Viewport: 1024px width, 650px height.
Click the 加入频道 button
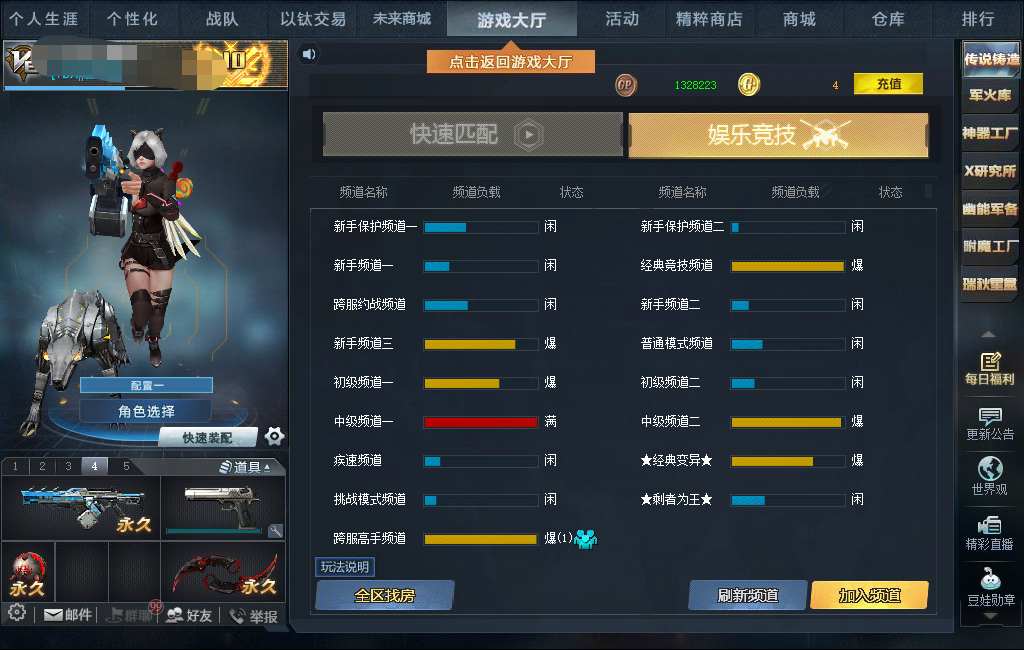[x=869, y=595]
